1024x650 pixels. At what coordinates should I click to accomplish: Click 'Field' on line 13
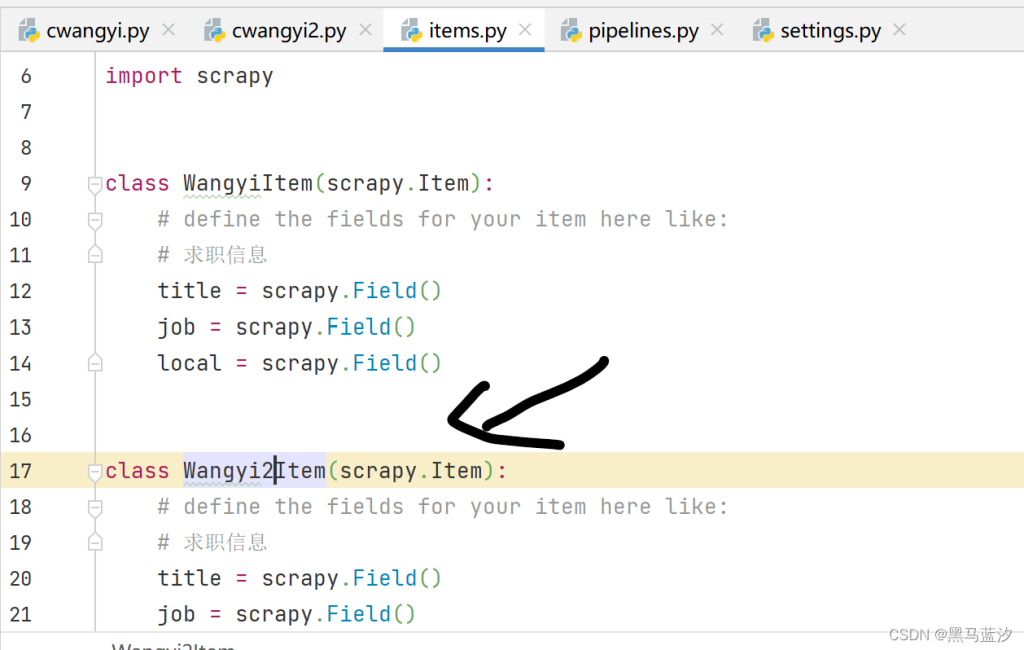click(359, 327)
